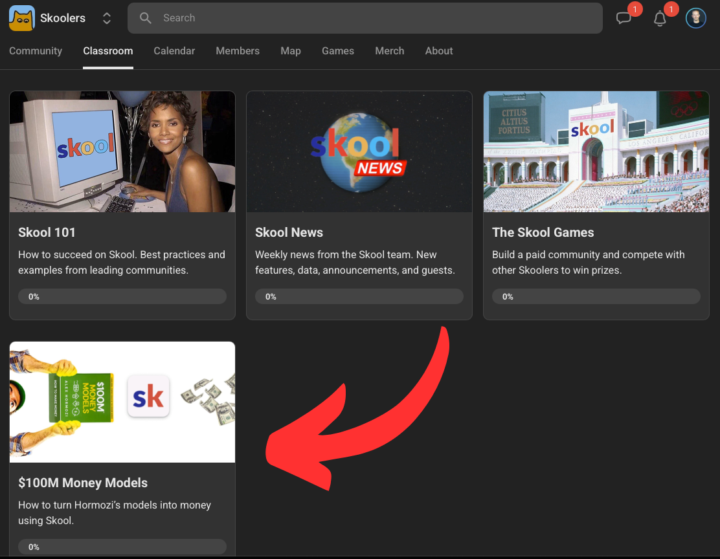Screen dimensions: 720x559
Task: Open the Merch tab
Action: [x=389, y=51]
